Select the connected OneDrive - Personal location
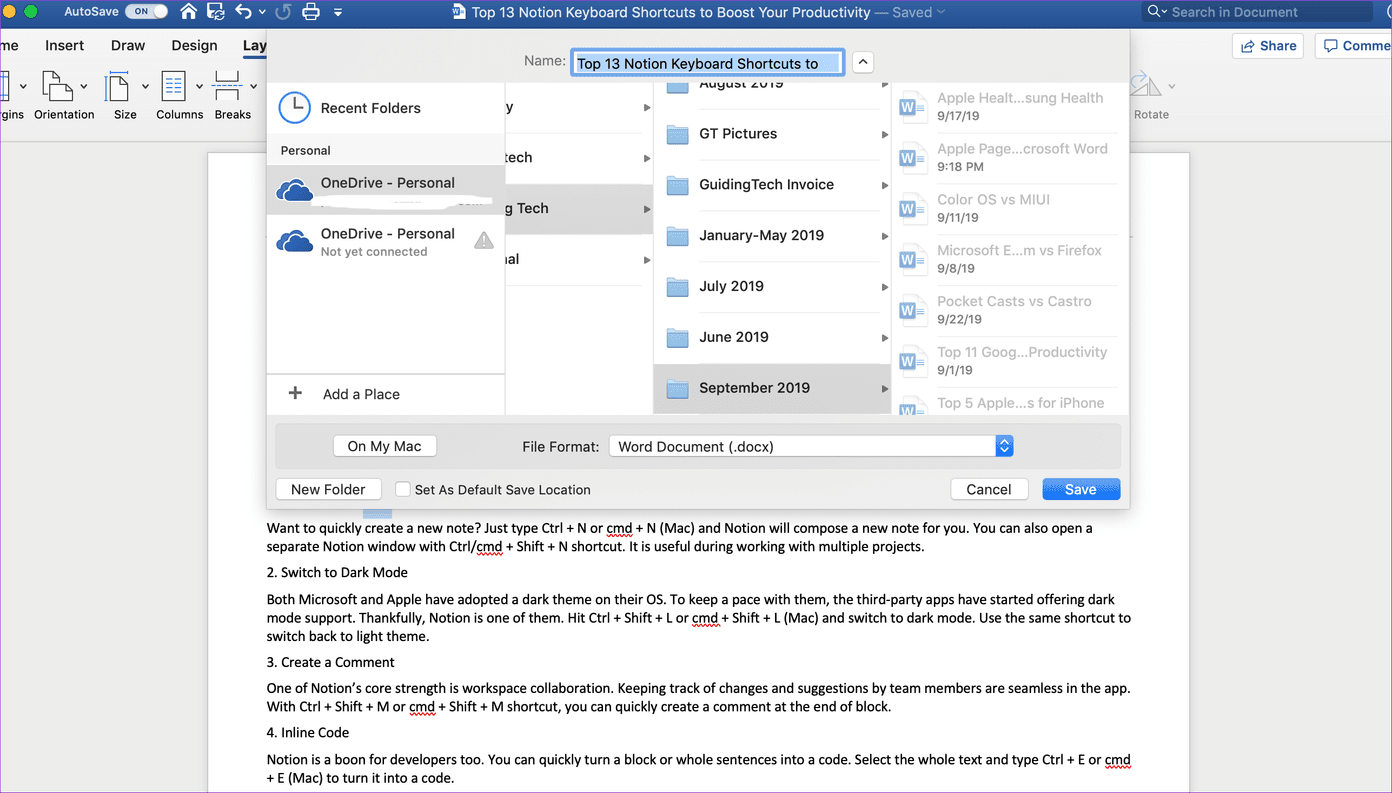Screen dimensions: 1392x793 pyautogui.click(x=386, y=190)
